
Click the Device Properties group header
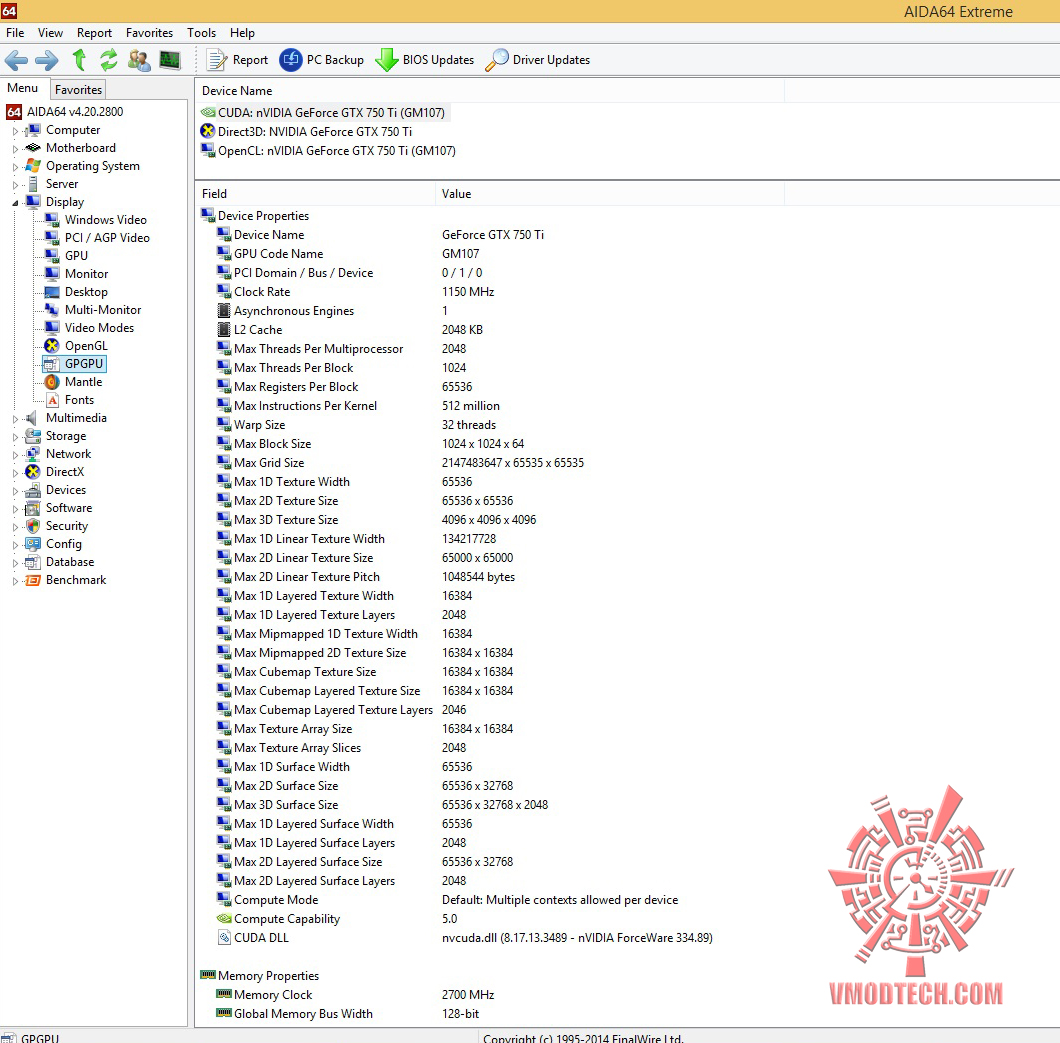(x=255, y=216)
